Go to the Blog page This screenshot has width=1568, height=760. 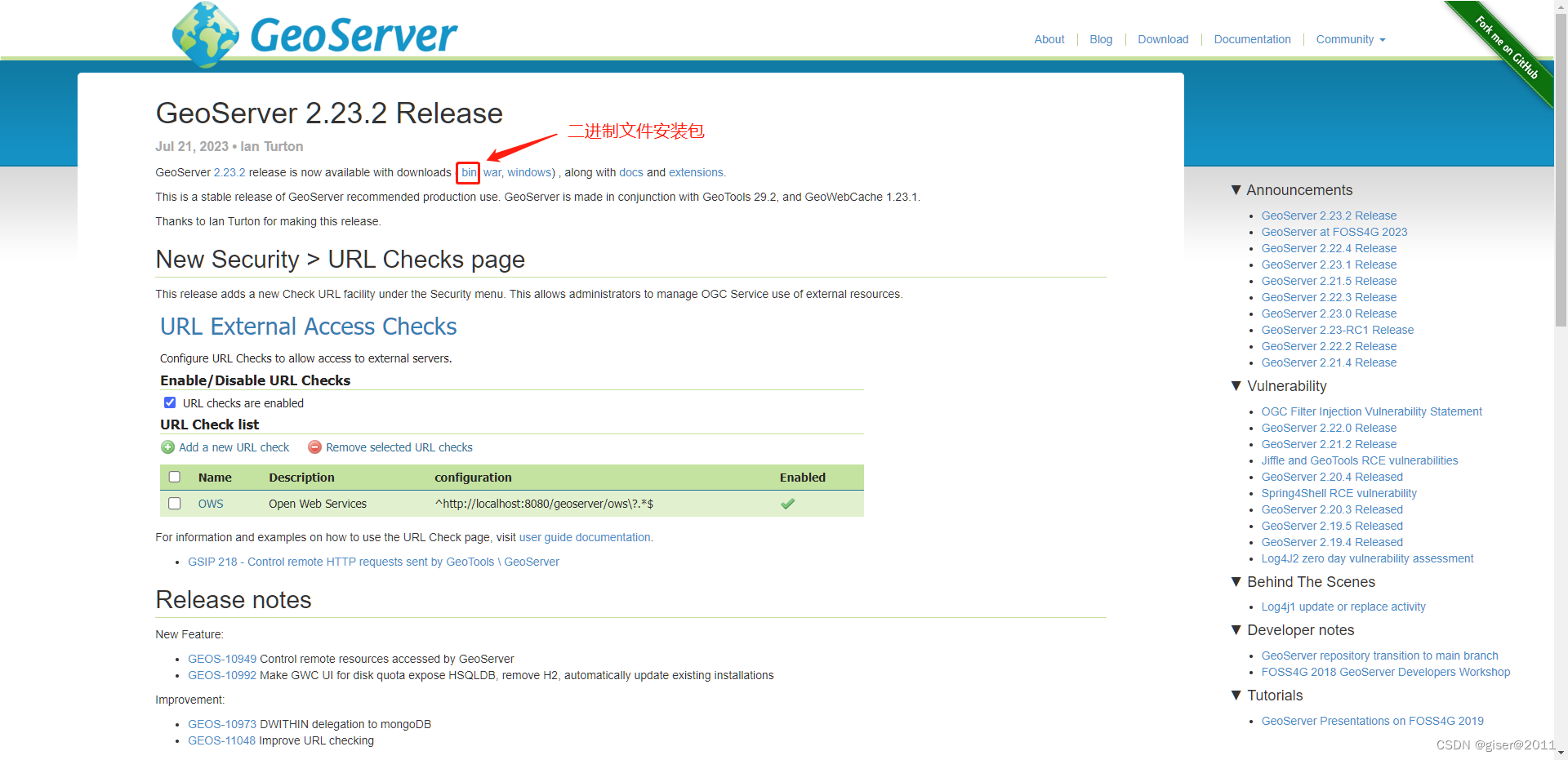coord(1101,39)
